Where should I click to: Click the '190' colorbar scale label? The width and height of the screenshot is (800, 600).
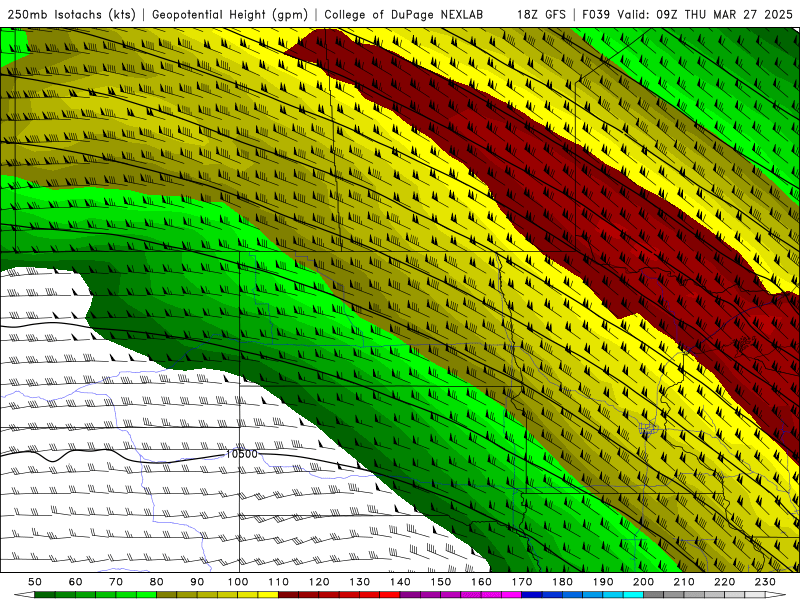(603, 582)
